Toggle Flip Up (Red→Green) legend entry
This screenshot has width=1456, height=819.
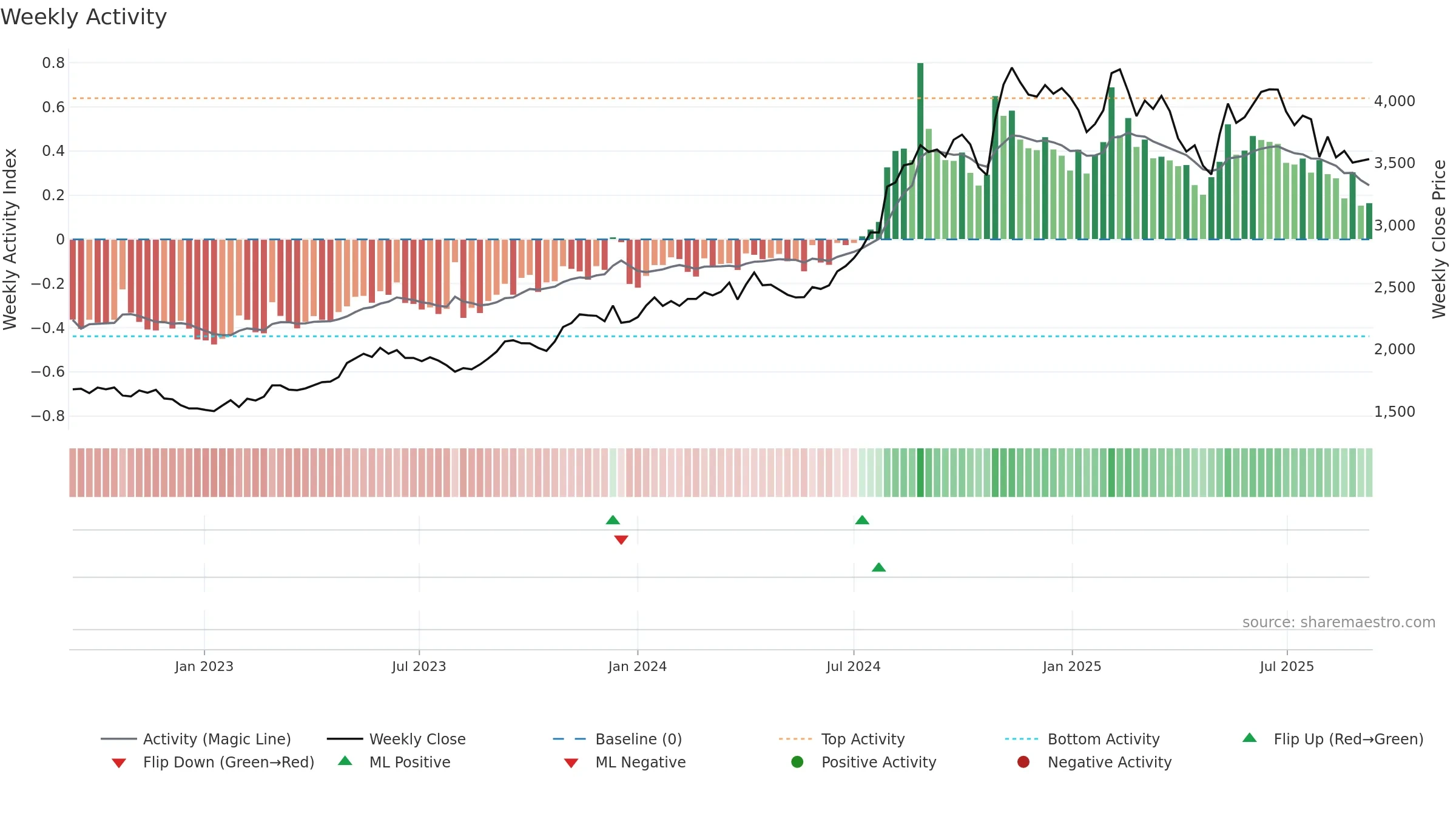tap(1332, 739)
